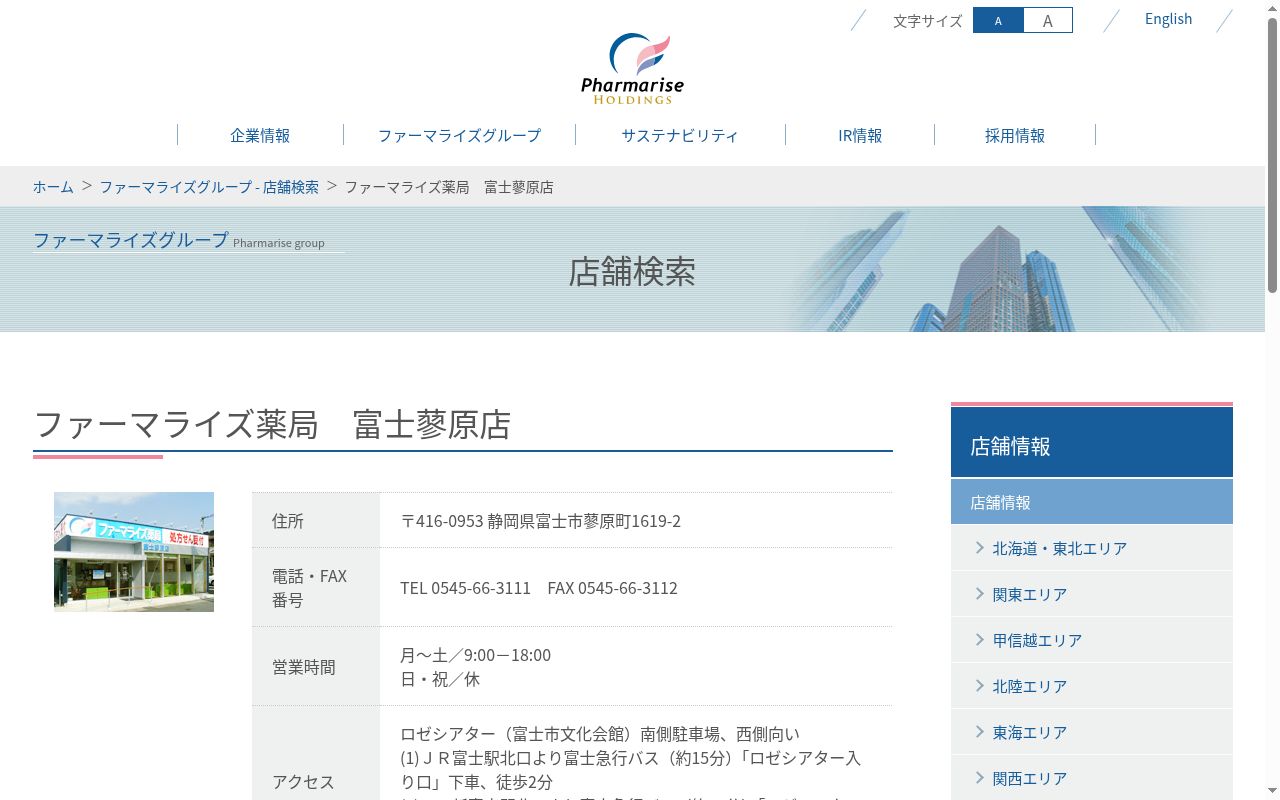The image size is (1280, 800).
Task: View the 富士蓼原店 storefront photo
Action: tap(134, 552)
